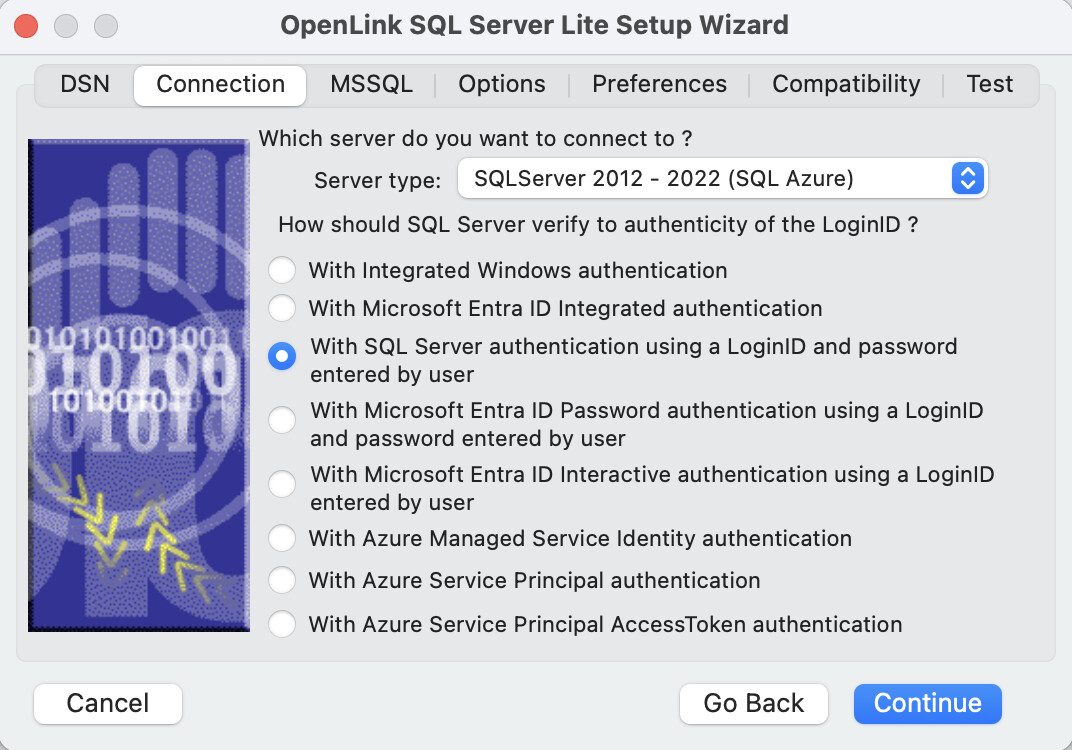
Task: Go to the Options tab
Action: (502, 85)
